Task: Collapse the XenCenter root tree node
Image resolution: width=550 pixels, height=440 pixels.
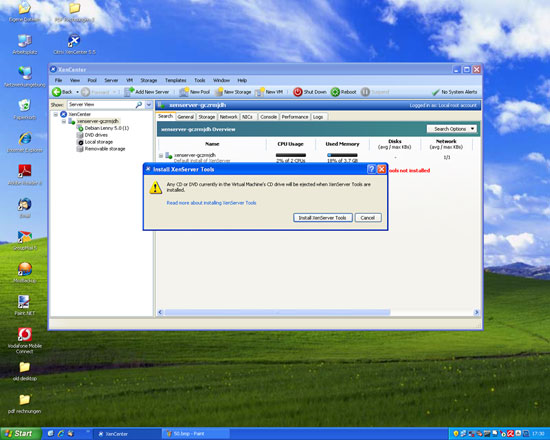Action: [56, 114]
